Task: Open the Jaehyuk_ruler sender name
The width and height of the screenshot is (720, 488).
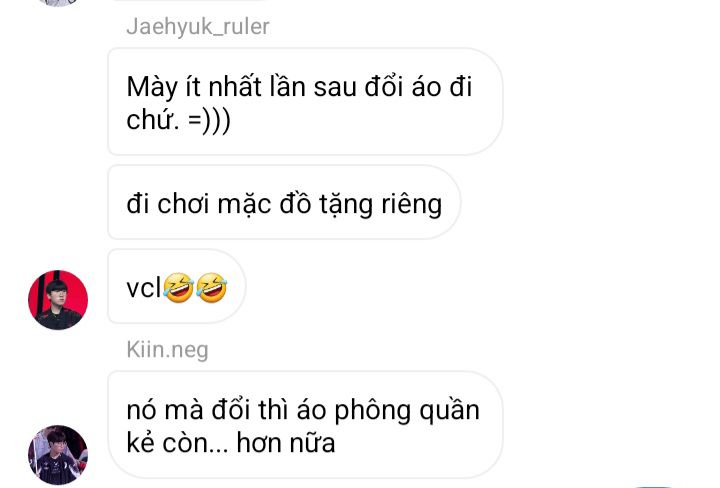Action: click(x=198, y=26)
